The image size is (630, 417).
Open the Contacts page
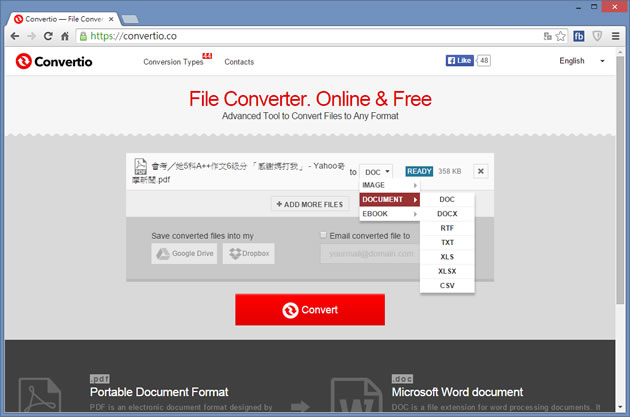(239, 62)
